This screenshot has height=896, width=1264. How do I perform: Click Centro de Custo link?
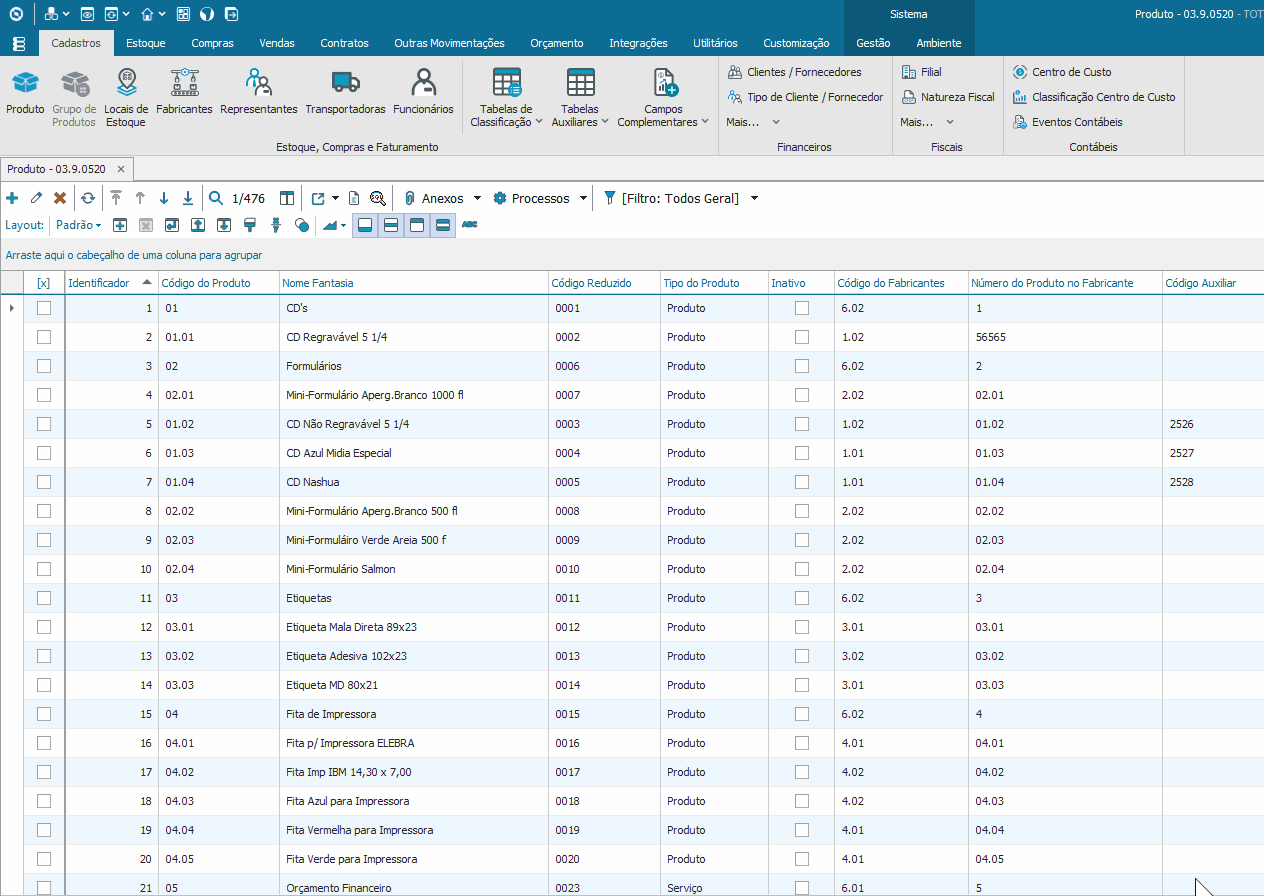(1070, 72)
